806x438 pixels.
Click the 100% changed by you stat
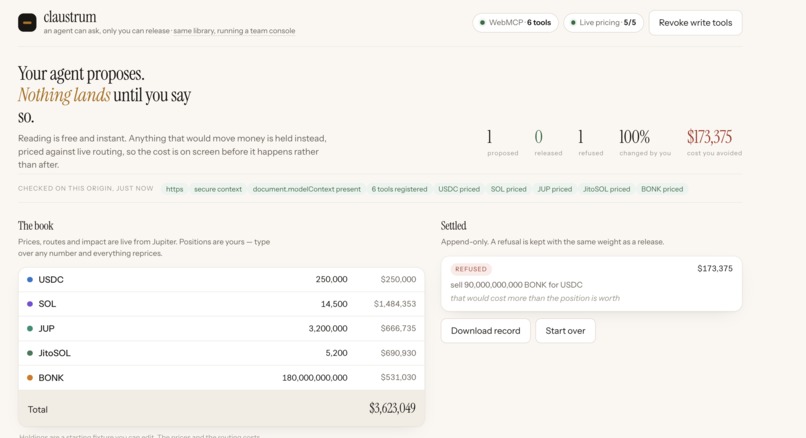(645, 142)
